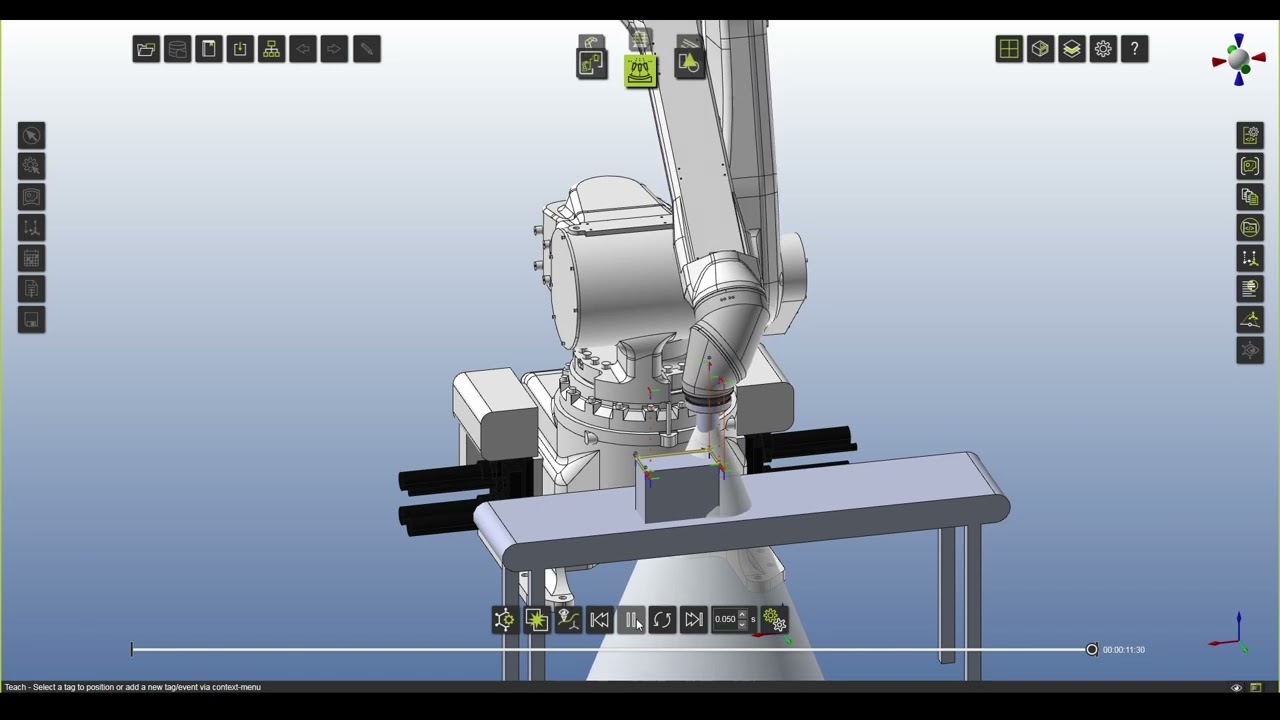This screenshot has width=1280, height=720.
Task: Skip to simulation end
Action: point(694,620)
